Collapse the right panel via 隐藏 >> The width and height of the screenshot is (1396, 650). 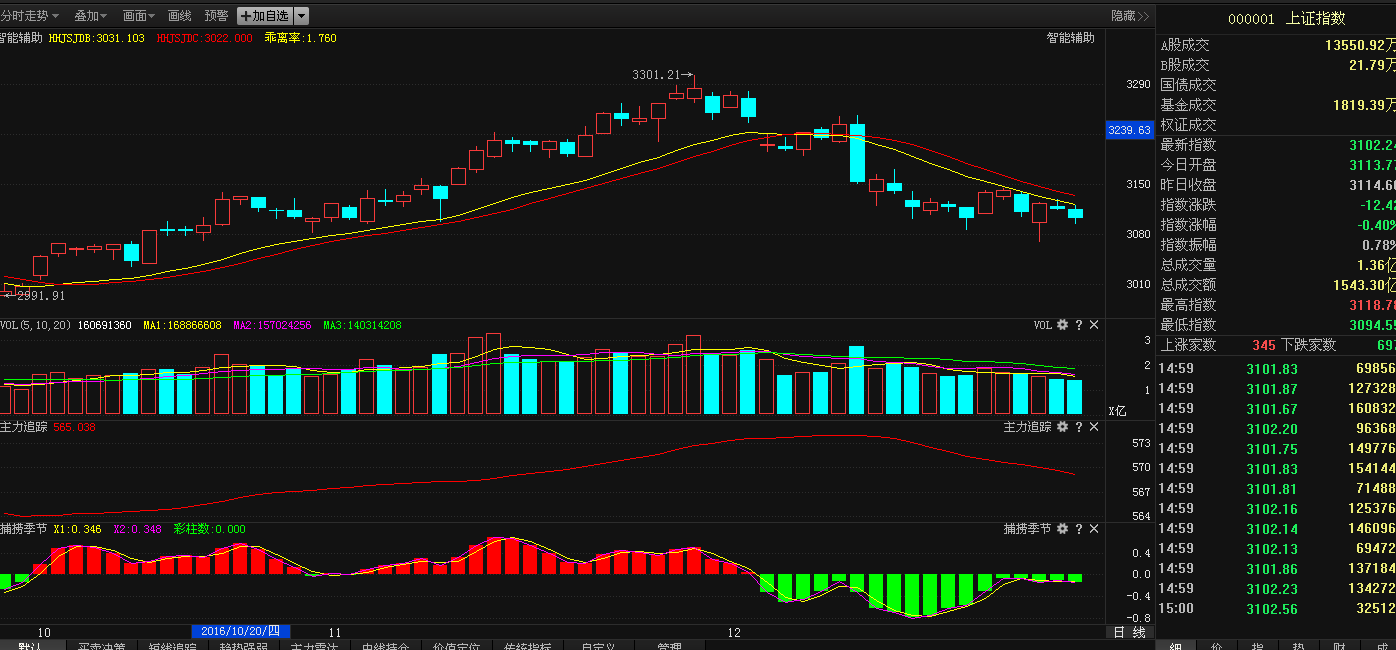(1130, 16)
